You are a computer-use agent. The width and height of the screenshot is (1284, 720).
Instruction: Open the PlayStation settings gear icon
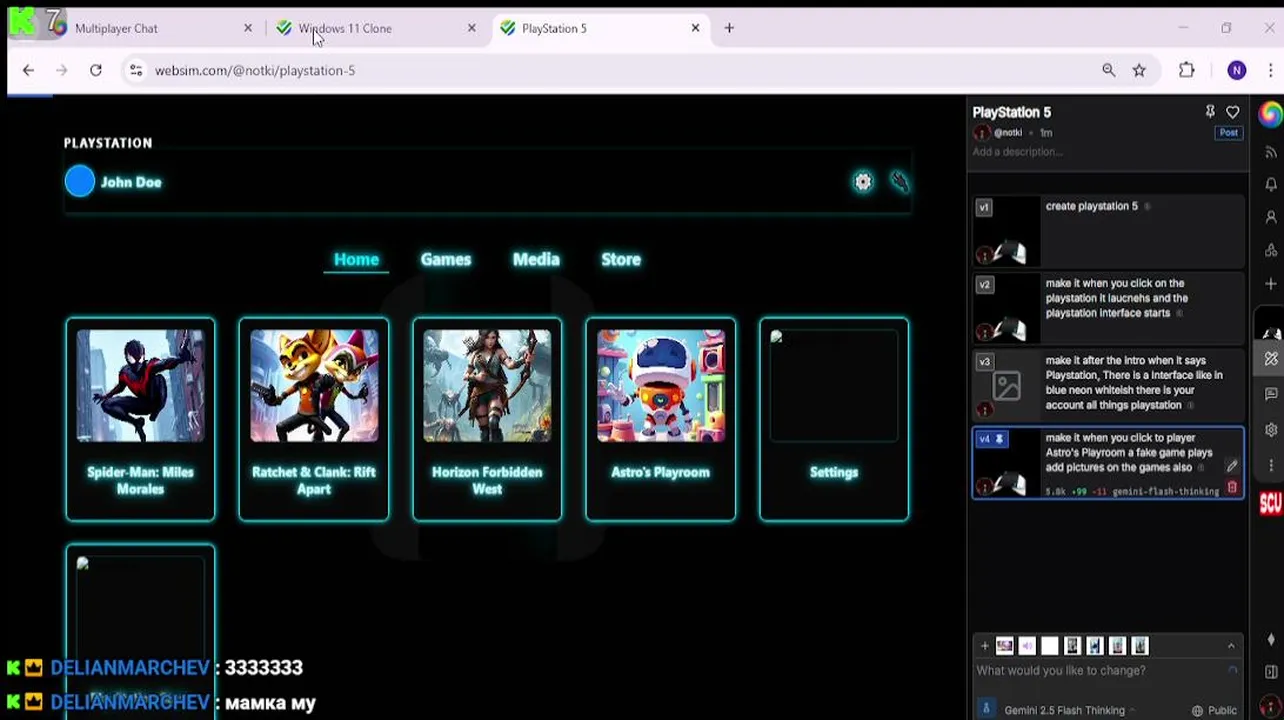(x=863, y=182)
